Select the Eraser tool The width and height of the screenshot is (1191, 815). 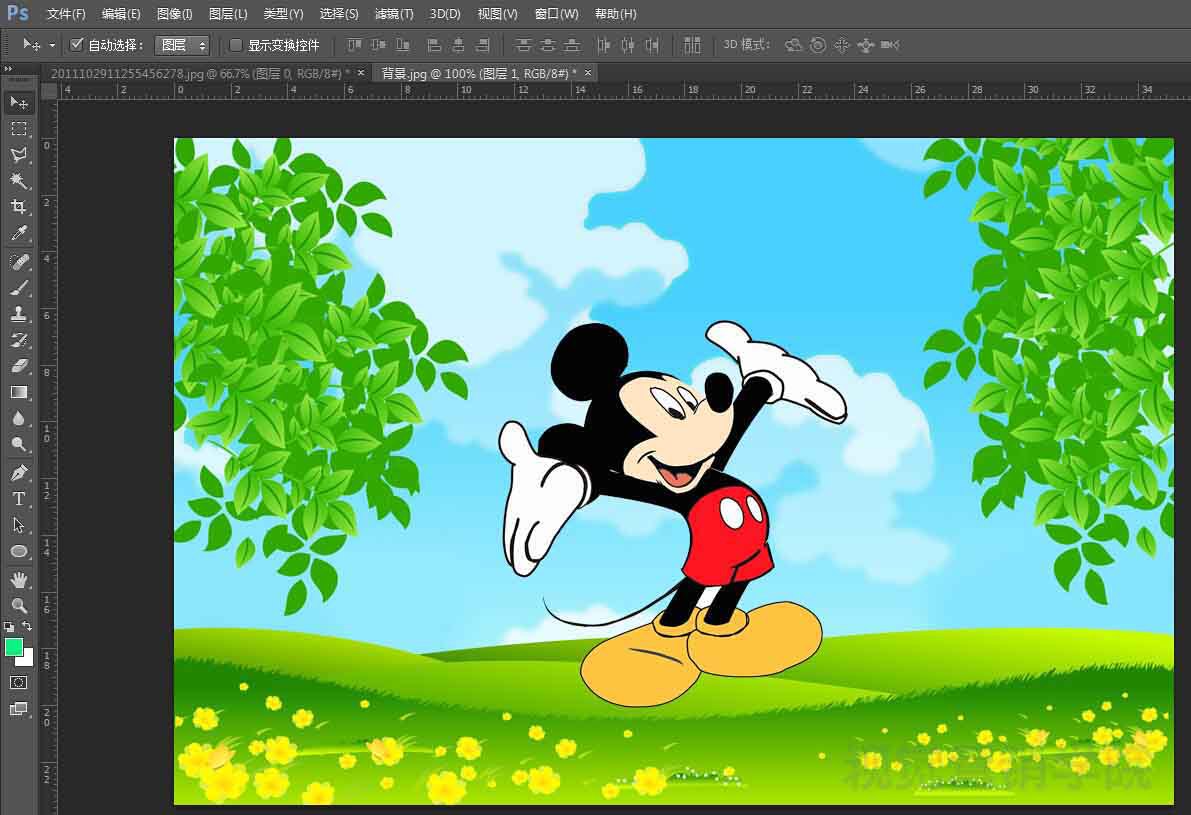click(19, 366)
